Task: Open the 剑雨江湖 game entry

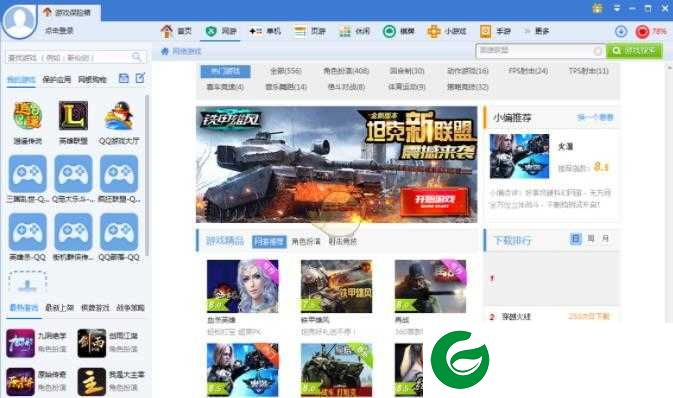Action: click(108, 343)
